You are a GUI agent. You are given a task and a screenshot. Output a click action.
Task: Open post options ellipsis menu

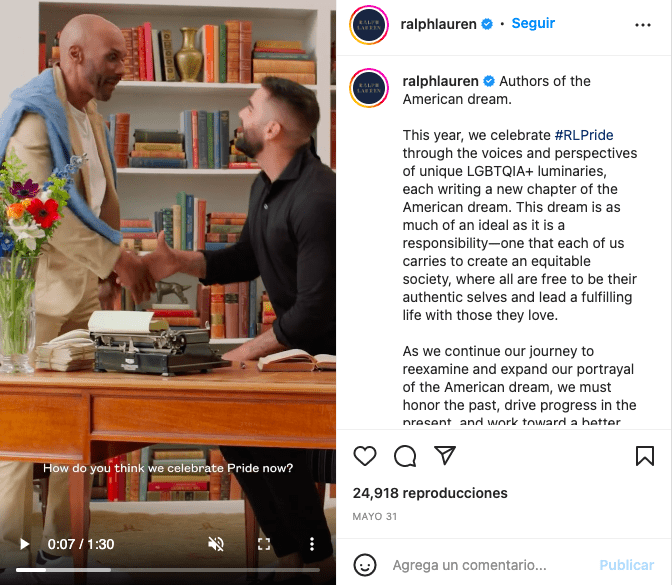[x=643, y=25]
